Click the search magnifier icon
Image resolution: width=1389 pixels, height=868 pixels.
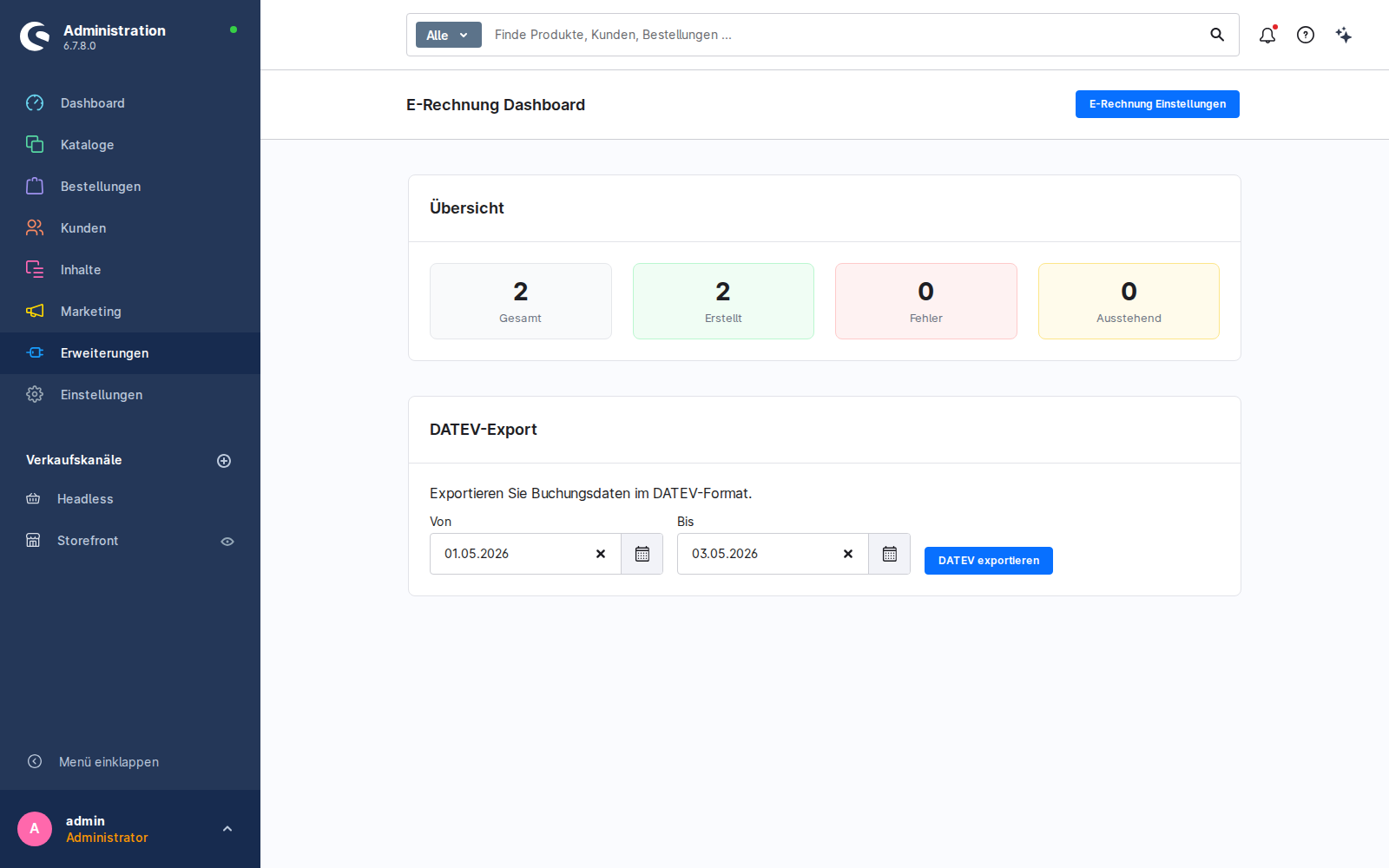pos(1217,35)
